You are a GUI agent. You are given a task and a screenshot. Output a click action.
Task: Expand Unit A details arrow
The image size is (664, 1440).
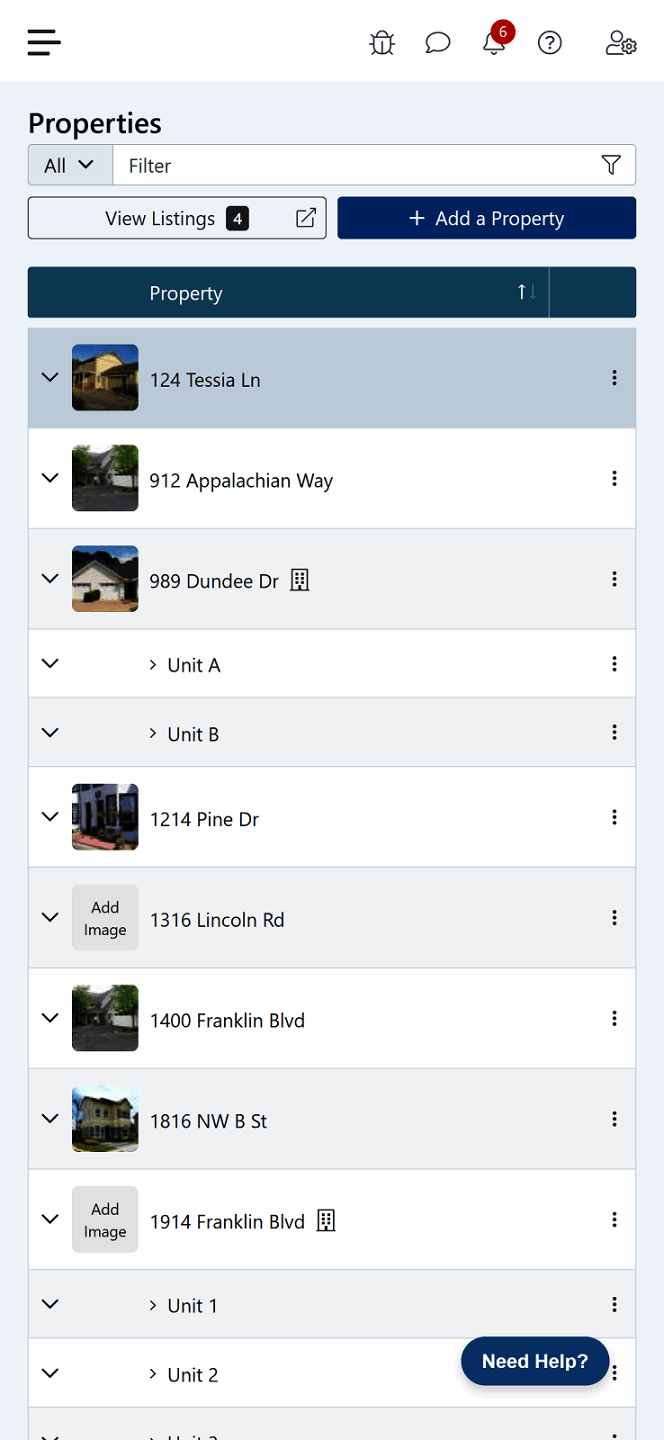click(x=153, y=665)
